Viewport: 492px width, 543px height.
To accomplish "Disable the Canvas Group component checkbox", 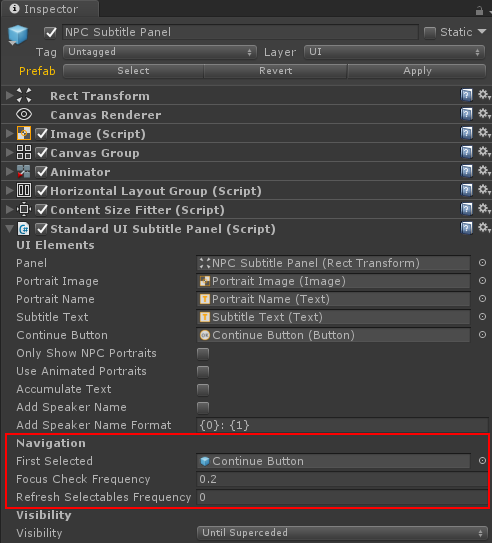I will tap(42, 152).
